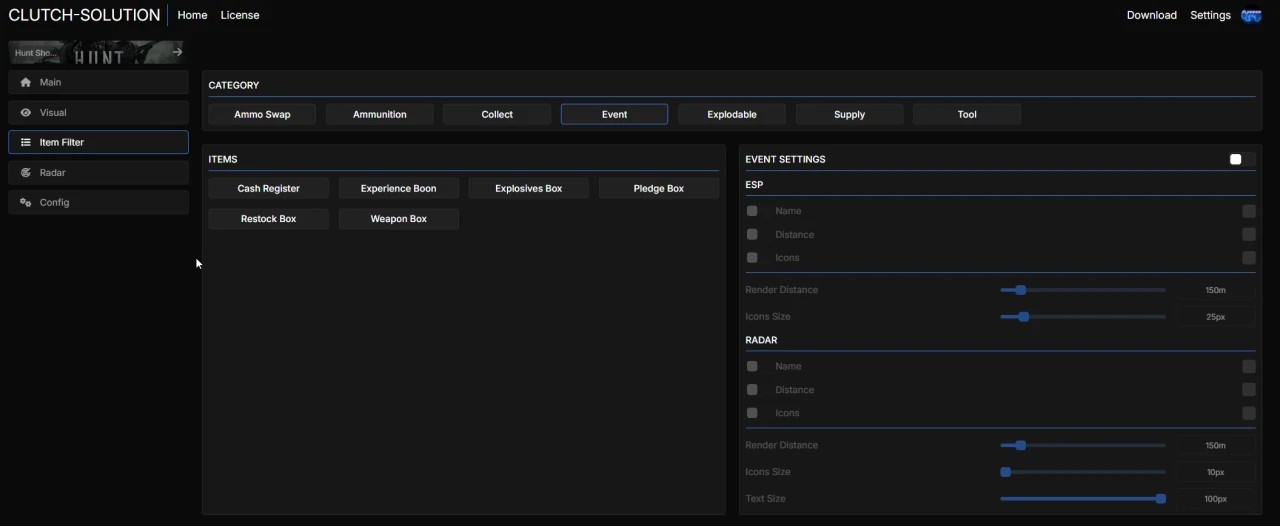The height and width of the screenshot is (526, 1280).
Task: Open Radar Icons color swatch
Action: (1249, 412)
